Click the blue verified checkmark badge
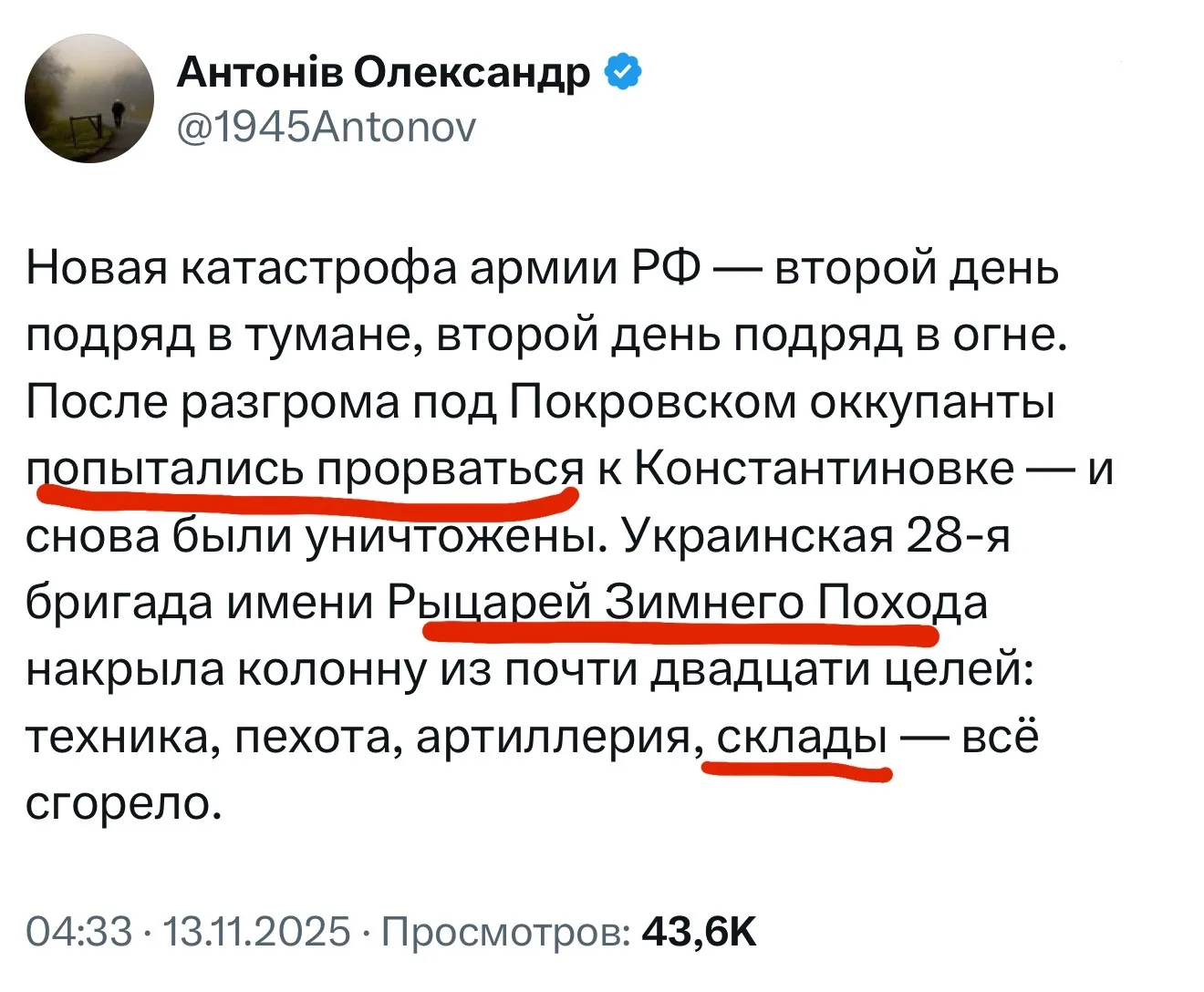Image resolution: width=1204 pixels, height=992 pixels. coord(624,72)
